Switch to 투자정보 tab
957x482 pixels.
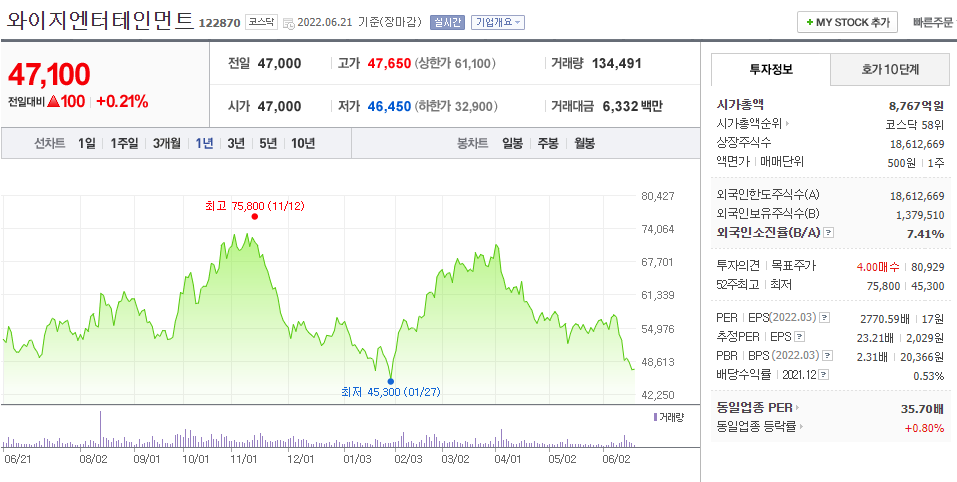pos(771,70)
